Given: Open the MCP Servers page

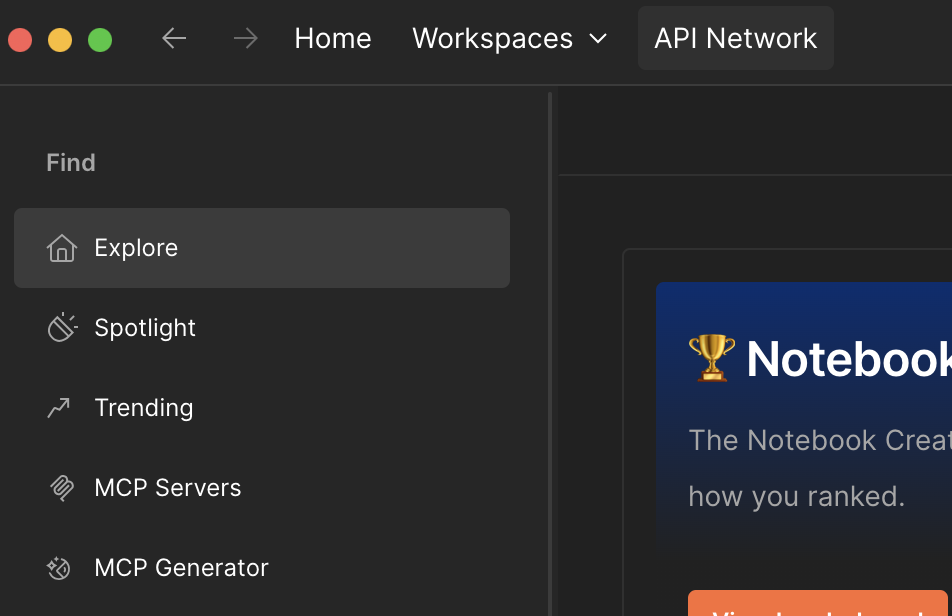Looking at the screenshot, I should tap(168, 488).
